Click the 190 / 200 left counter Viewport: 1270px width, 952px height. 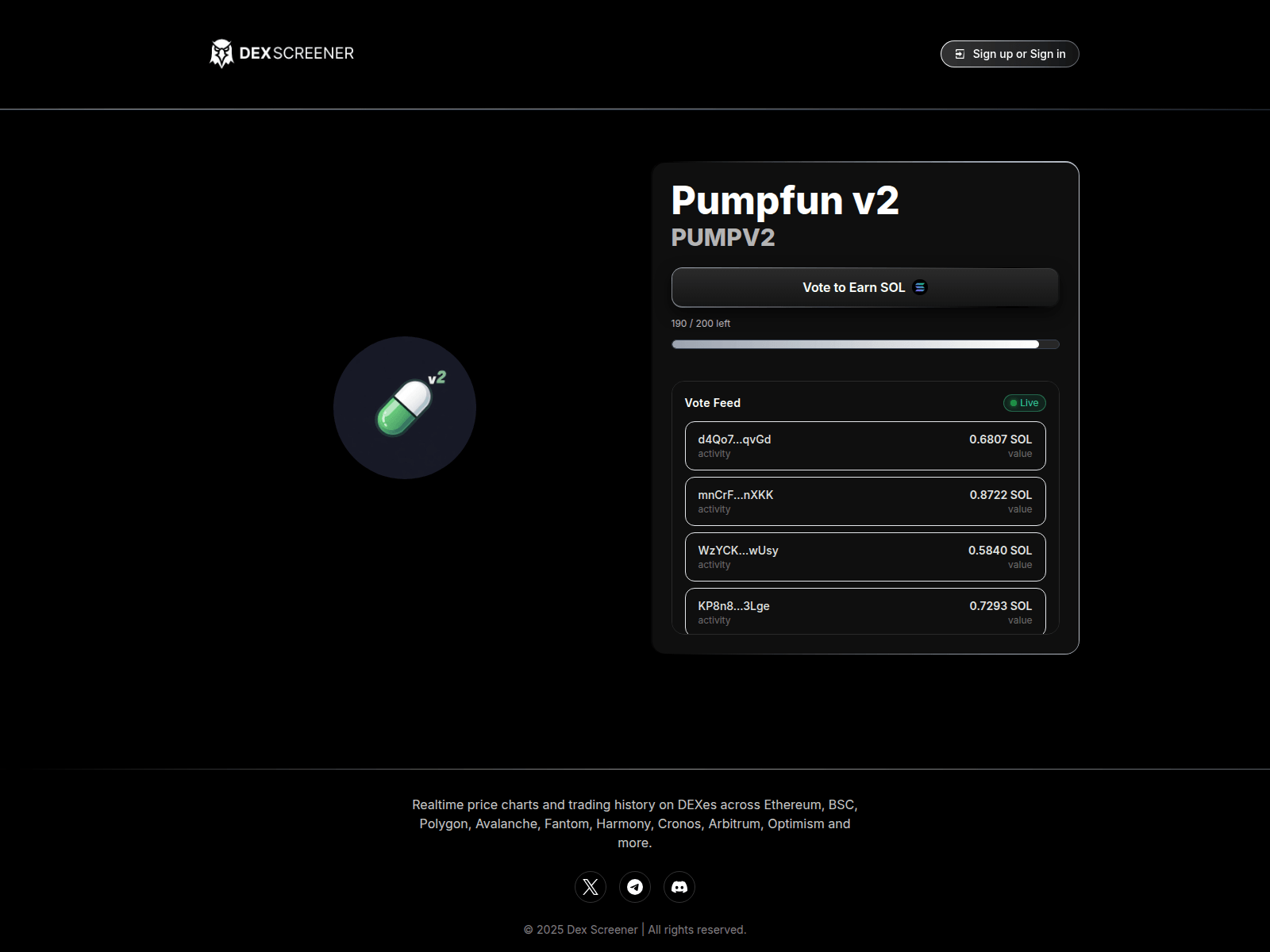[x=700, y=323]
